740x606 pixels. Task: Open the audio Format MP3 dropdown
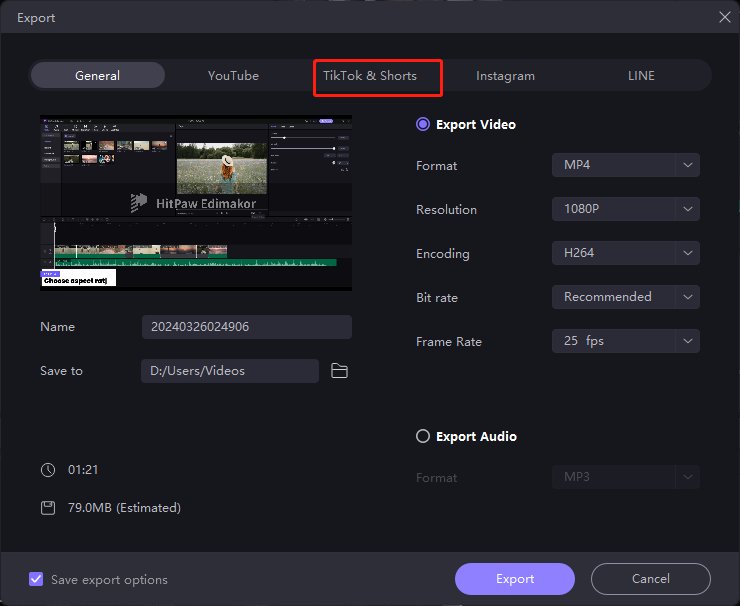coord(626,477)
